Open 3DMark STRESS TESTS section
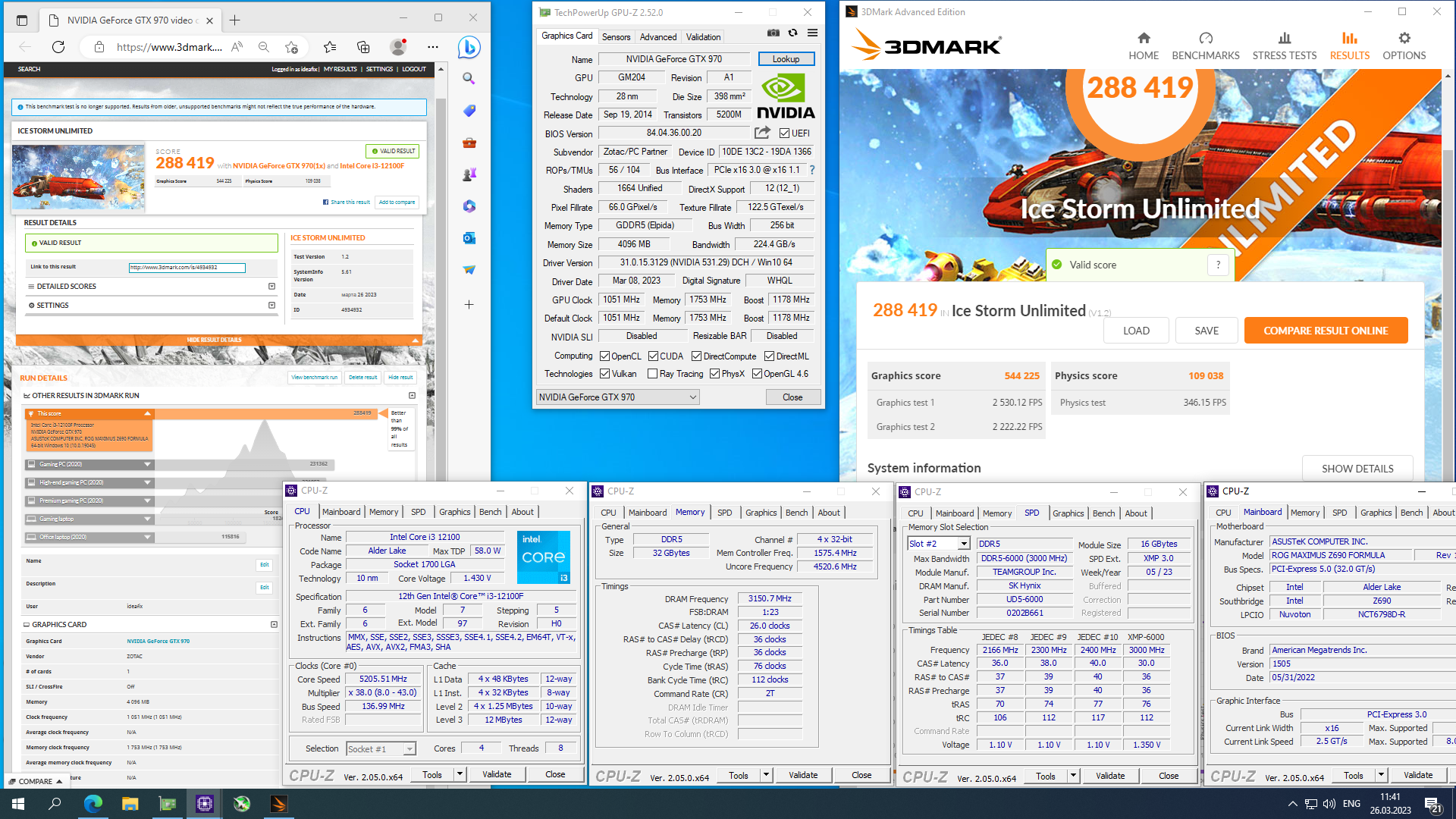Image resolution: width=1456 pixels, height=819 pixels. click(1284, 45)
